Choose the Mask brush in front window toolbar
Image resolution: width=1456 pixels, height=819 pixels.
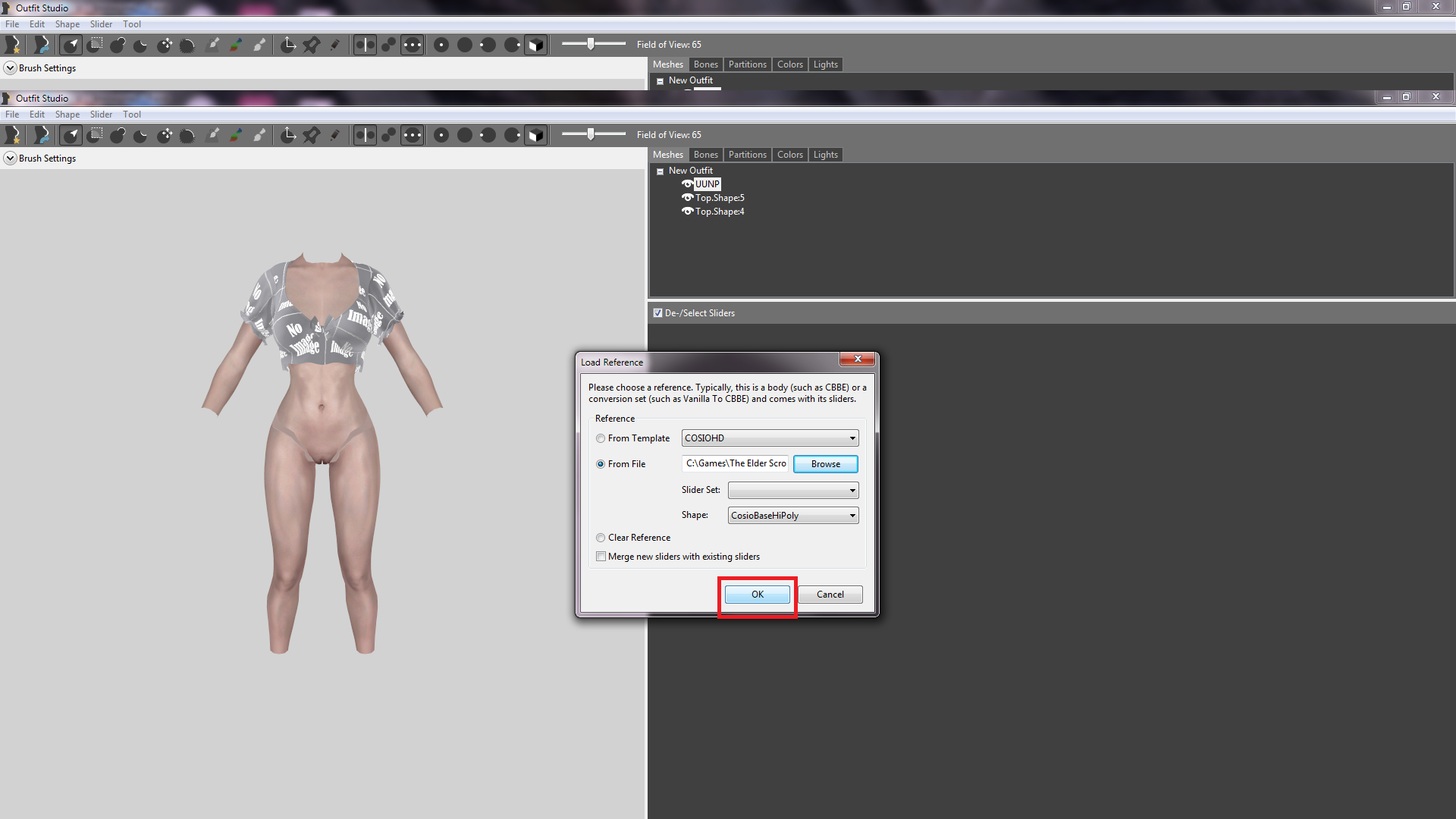pos(95,135)
